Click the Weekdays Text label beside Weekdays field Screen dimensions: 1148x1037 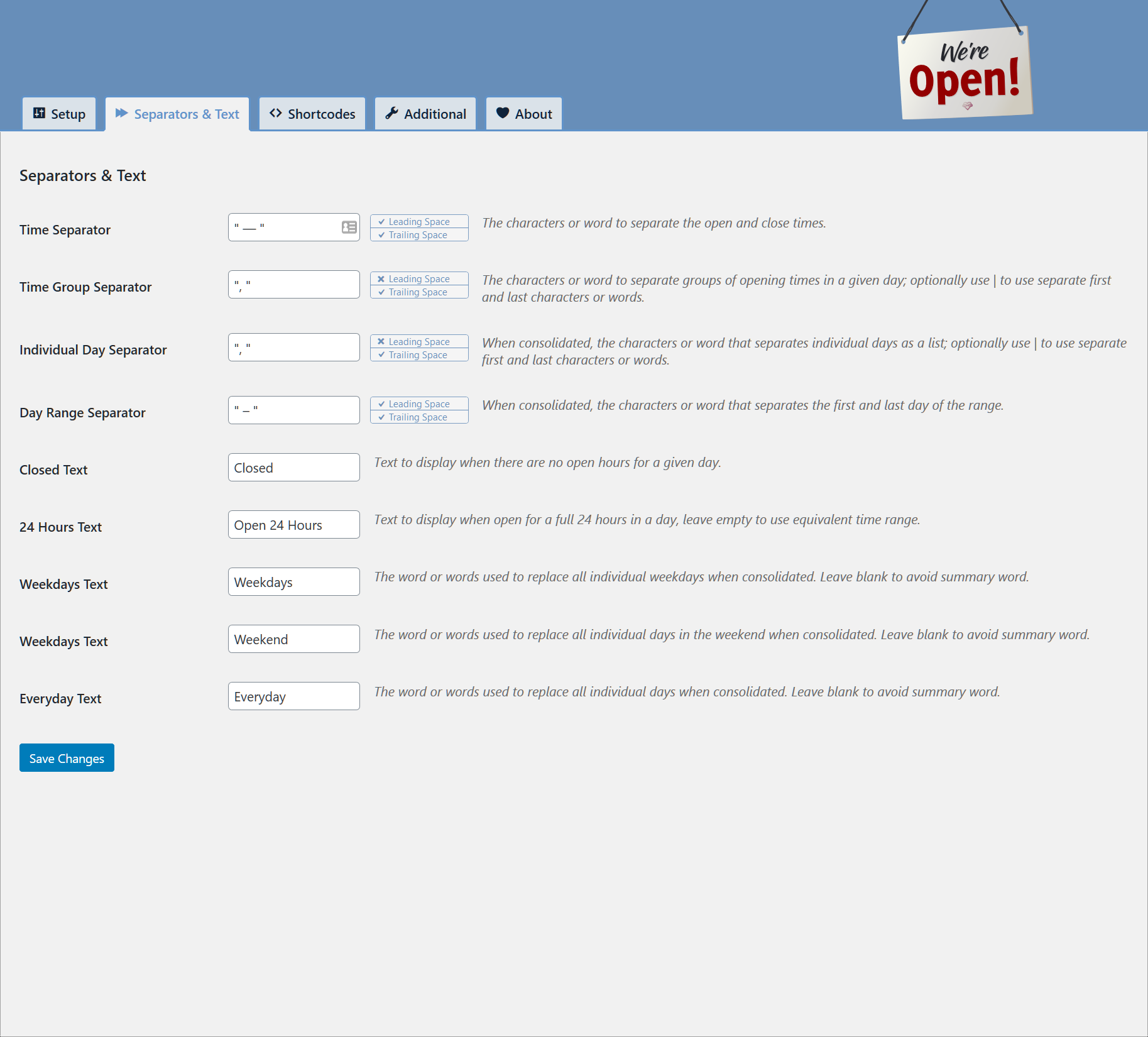[63, 584]
